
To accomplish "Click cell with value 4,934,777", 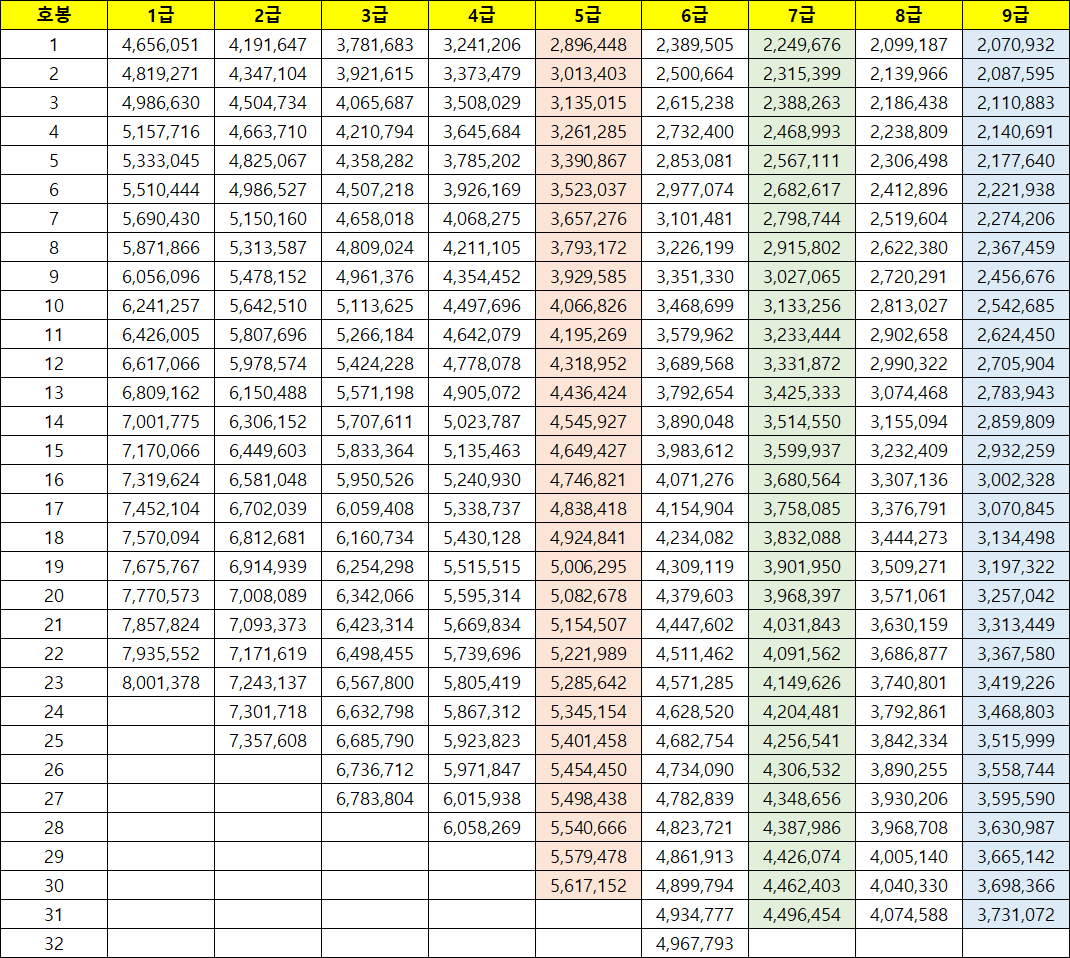I will coord(695,914).
